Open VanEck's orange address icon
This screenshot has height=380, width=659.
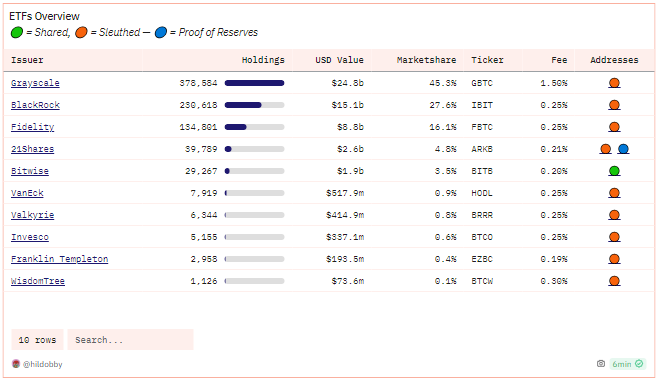click(x=614, y=193)
